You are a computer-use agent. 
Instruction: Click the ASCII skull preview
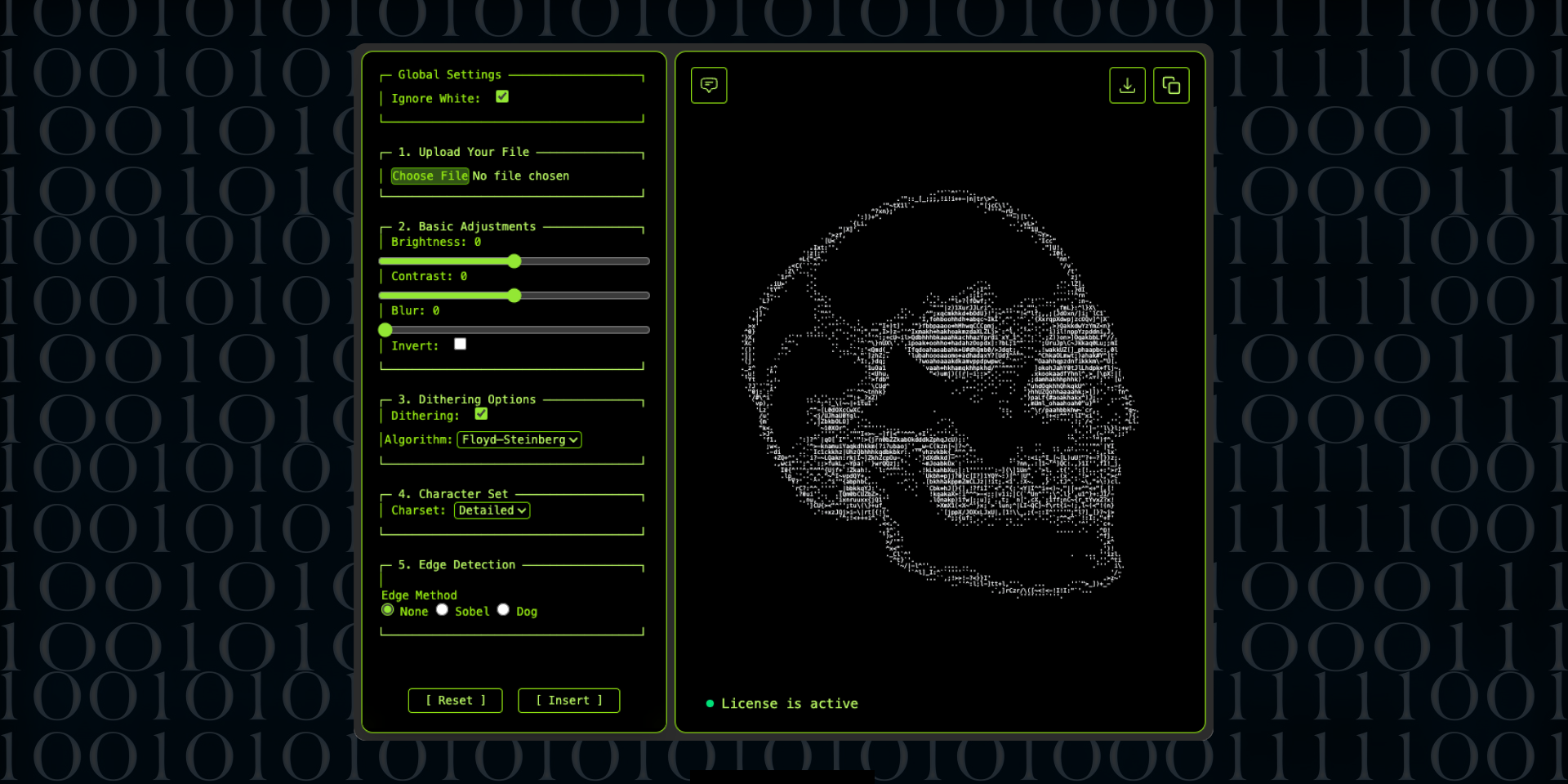tap(939, 392)
